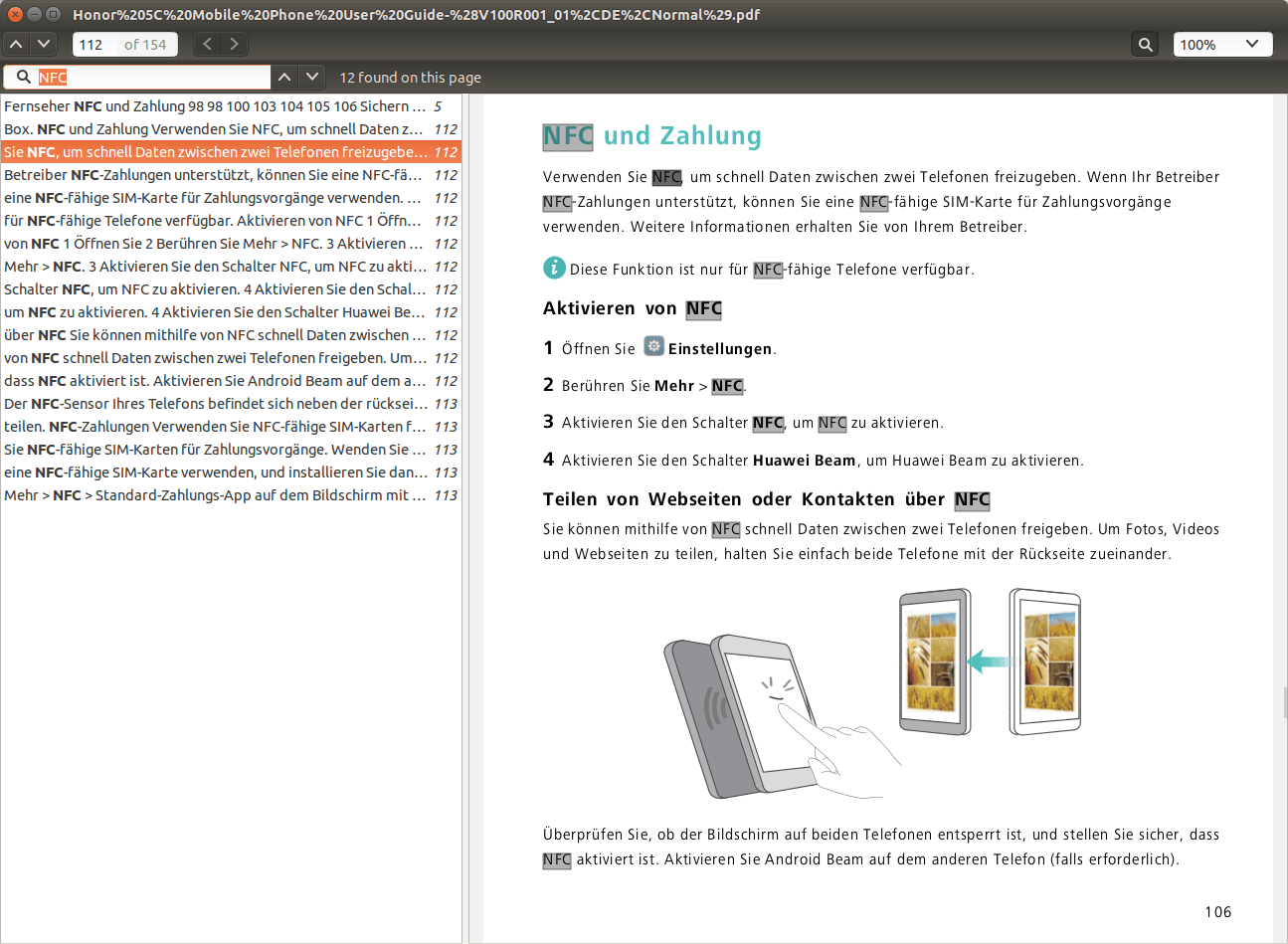
Task: Click the 'NFC und Zahlung' page heading
Action: tap(652, 136)
